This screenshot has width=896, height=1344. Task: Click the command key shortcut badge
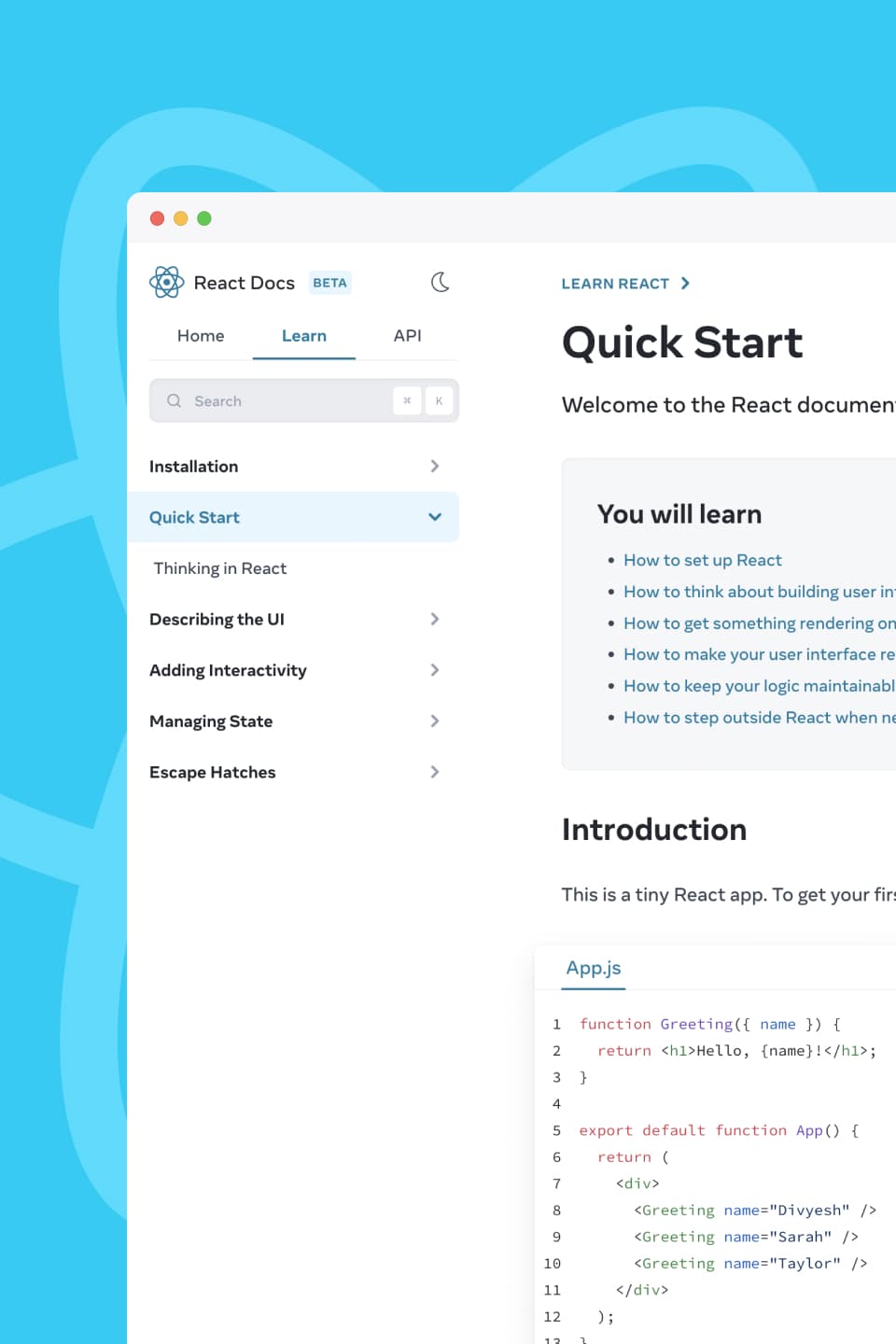[407, 400]
